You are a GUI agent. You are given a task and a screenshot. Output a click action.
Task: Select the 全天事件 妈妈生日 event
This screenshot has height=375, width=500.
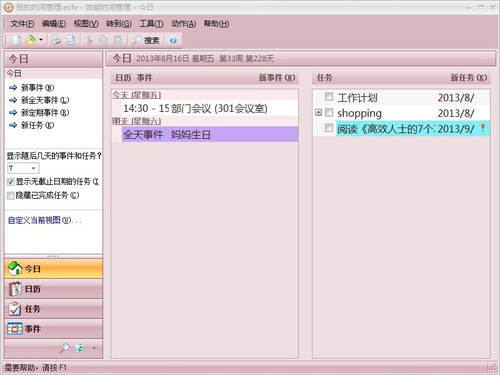coord(210,135)
